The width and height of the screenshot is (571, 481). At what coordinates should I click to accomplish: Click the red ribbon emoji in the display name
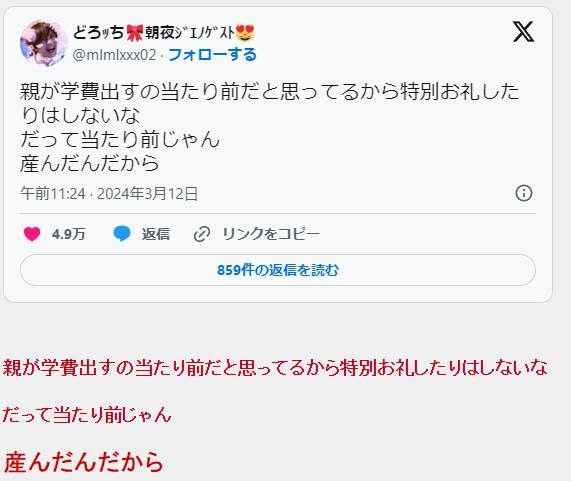pos(135,33)
